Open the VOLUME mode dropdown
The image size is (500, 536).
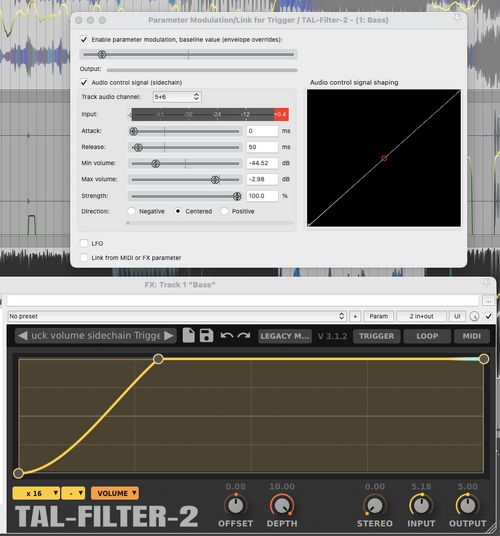coord(115,493)
